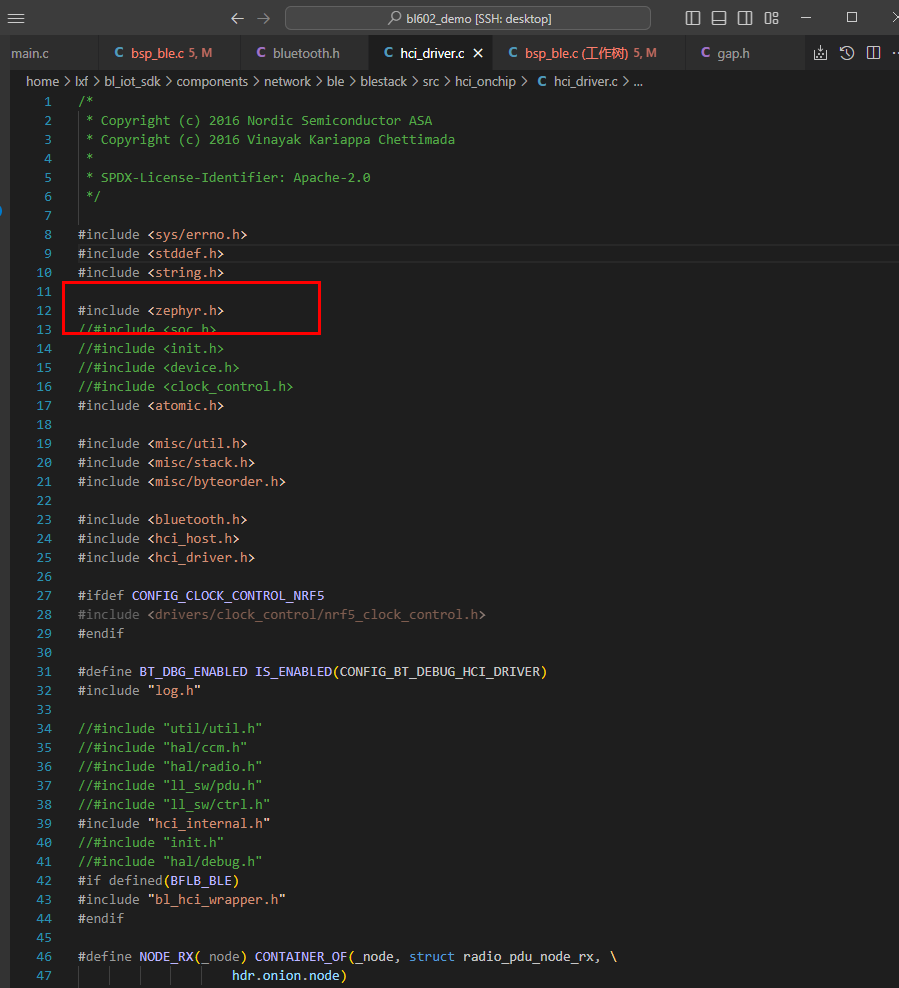Click the text 'SPDX-License-Identifier: Apache-2.0'
The image size is (899, 988).
[x=236, y=178]
